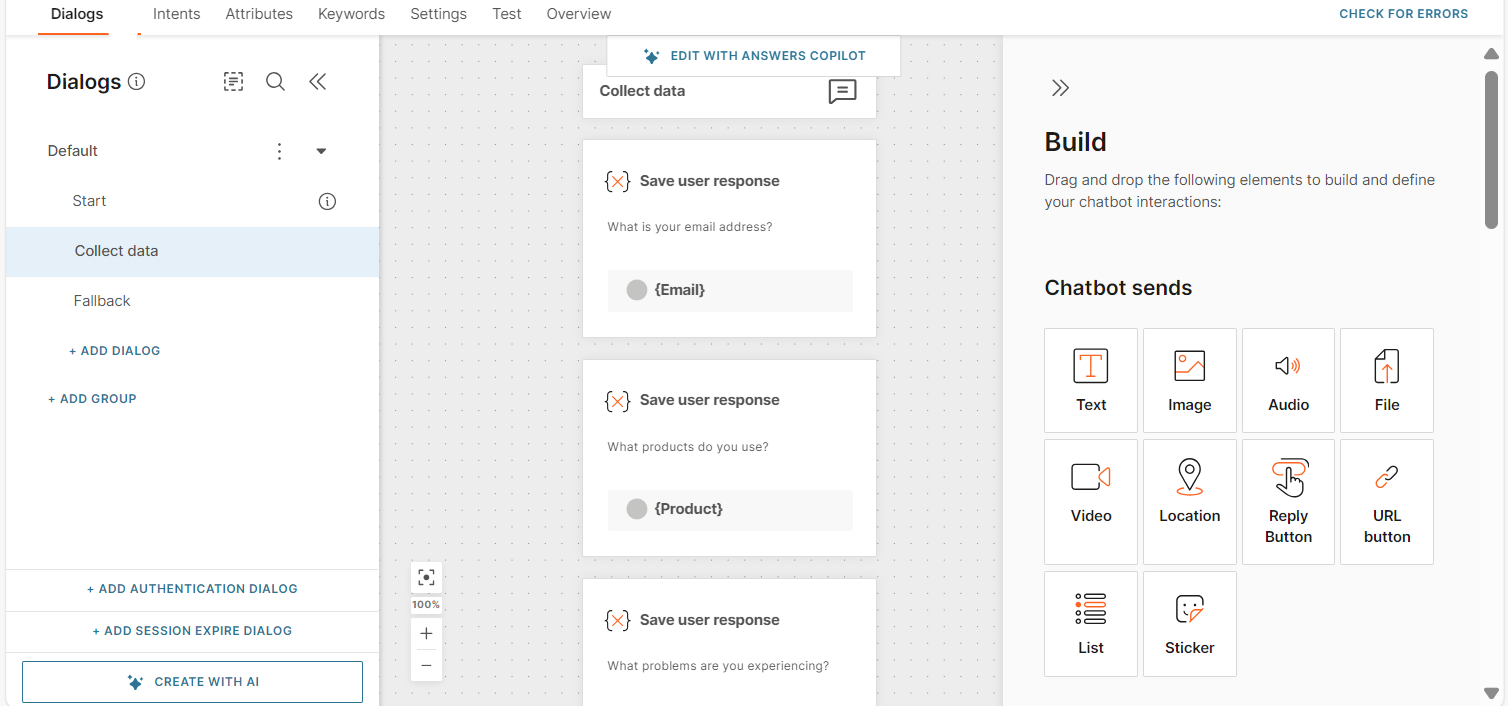Select the Image element icon
The width and height of the screenshot is (1508, 706).
(1189, 380)
